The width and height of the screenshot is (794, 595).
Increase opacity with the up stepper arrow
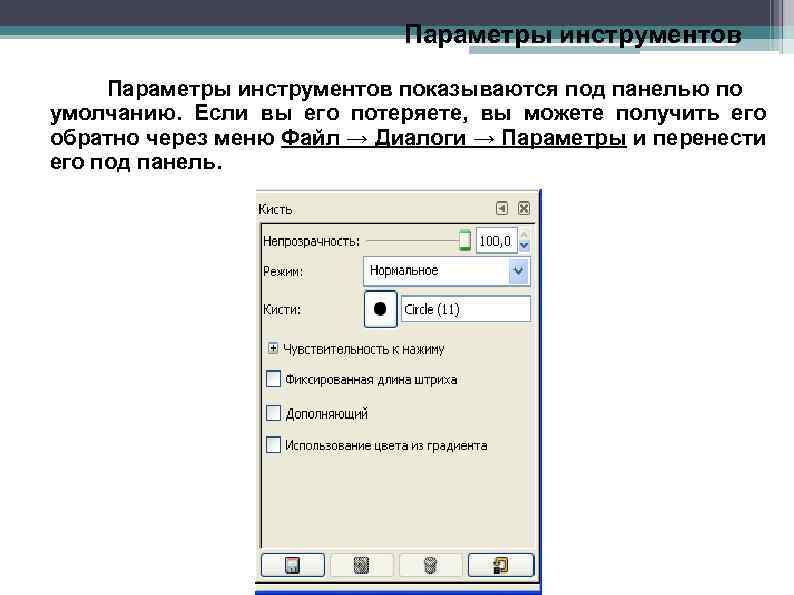click(524, 235)
